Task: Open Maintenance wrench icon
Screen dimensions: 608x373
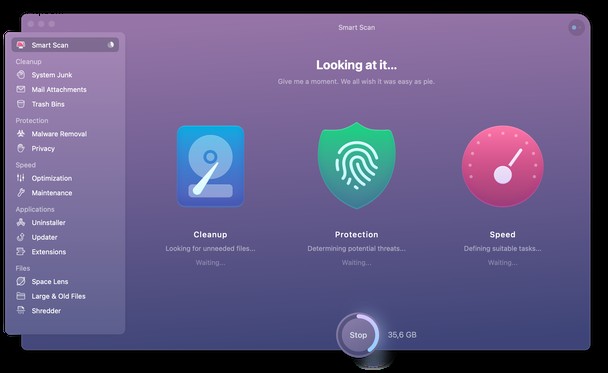Action: click(x=21, y=193)
